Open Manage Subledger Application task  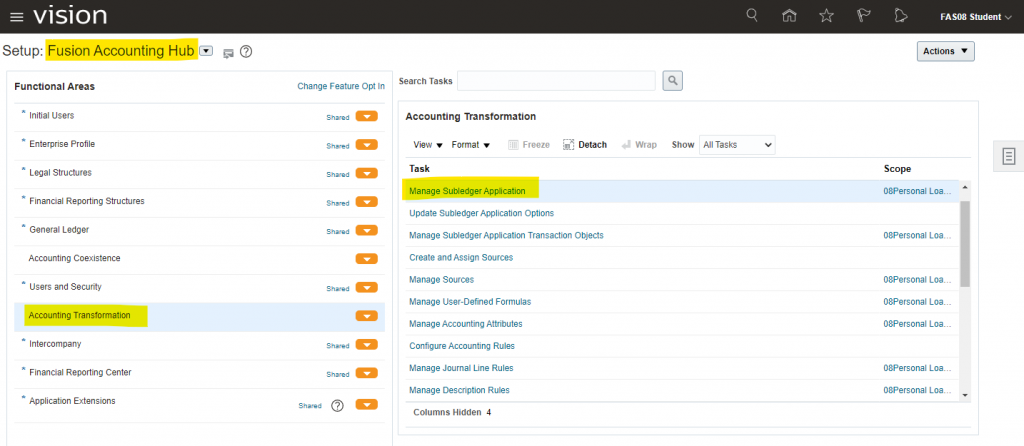point(467,190)
